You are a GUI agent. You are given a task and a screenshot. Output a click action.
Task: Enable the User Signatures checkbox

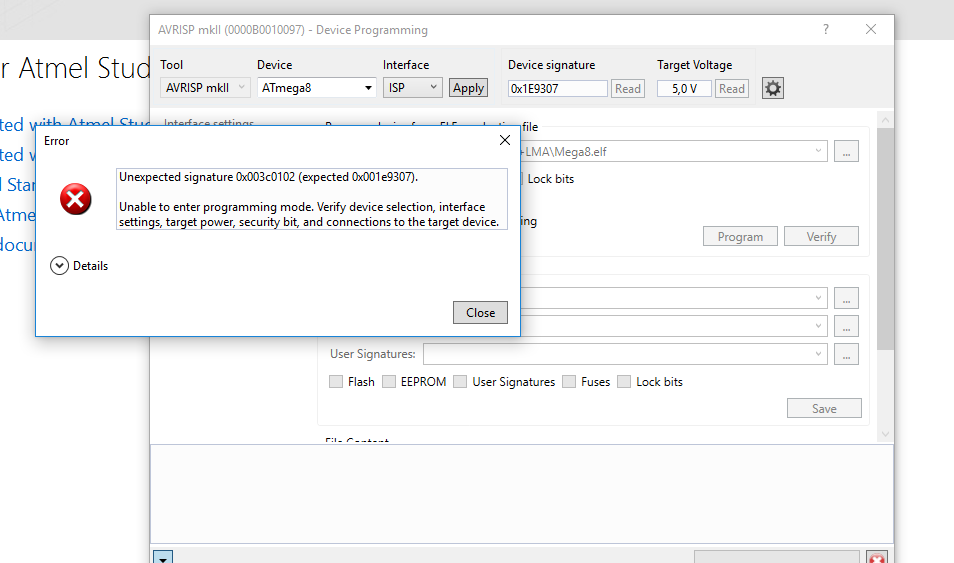point(460,382)
